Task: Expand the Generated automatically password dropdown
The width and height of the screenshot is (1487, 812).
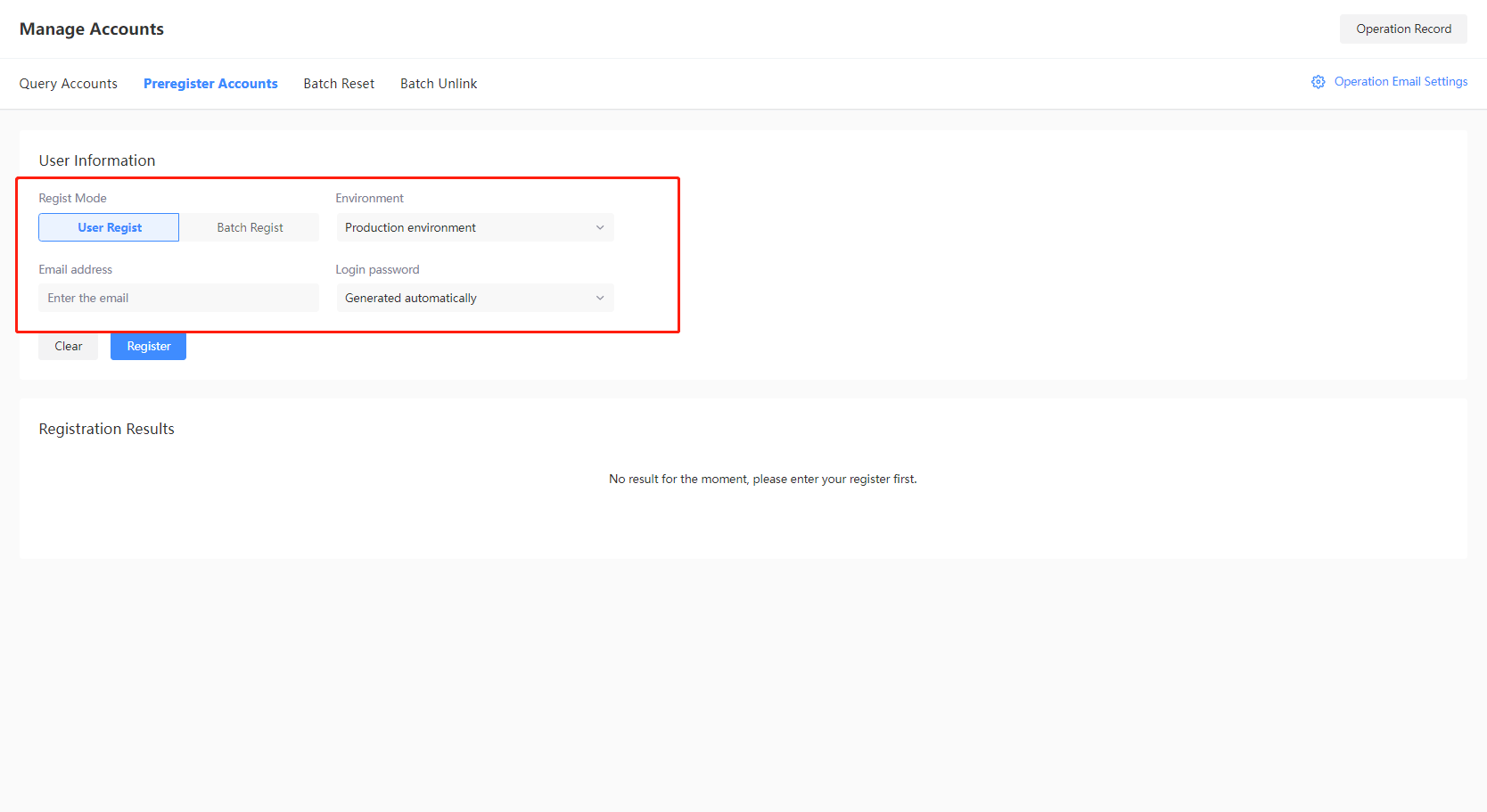Action: [474, 298]
